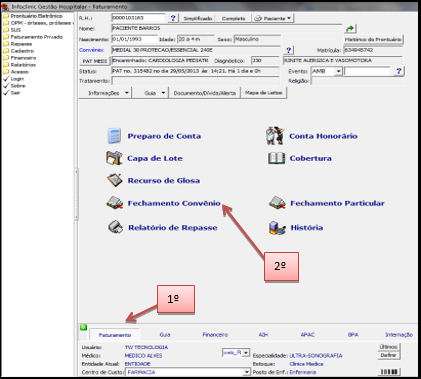Image resolution: width=421 pixels, height=379 pixels.
Task: Open the Informações dropdown menu
Action: 105,93
